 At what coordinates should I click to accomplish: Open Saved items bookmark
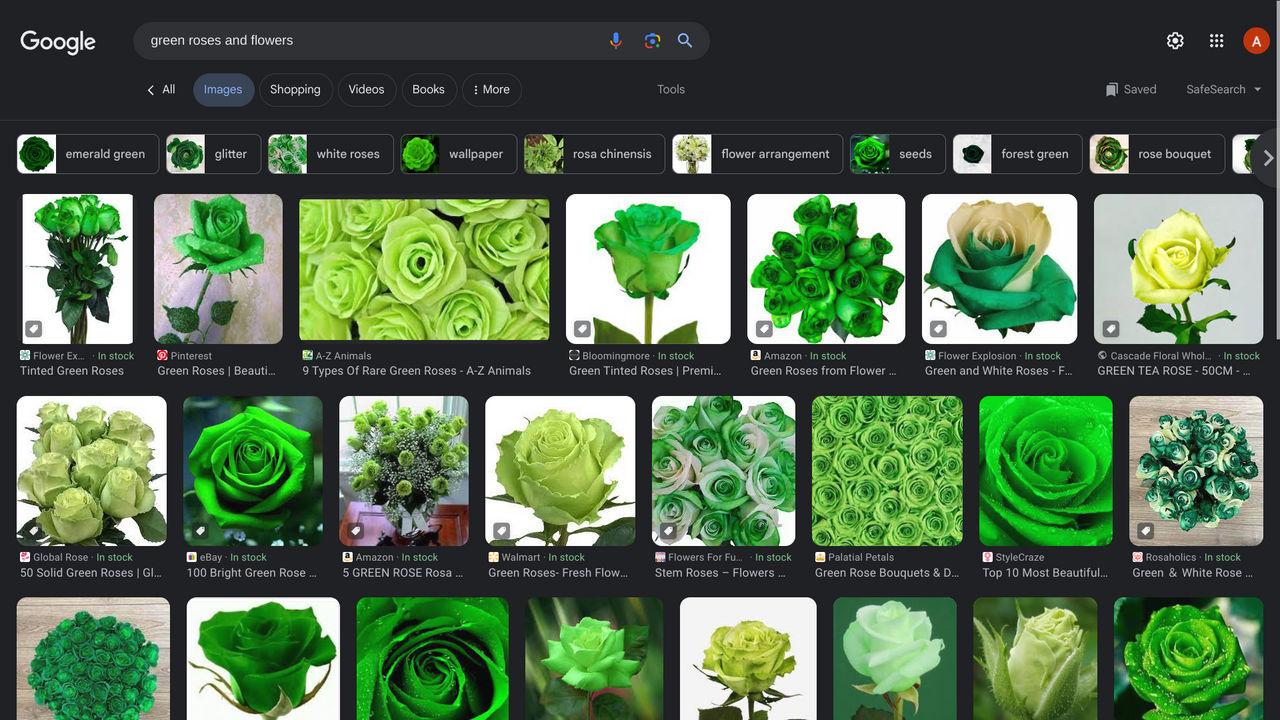pos(1131,89)
